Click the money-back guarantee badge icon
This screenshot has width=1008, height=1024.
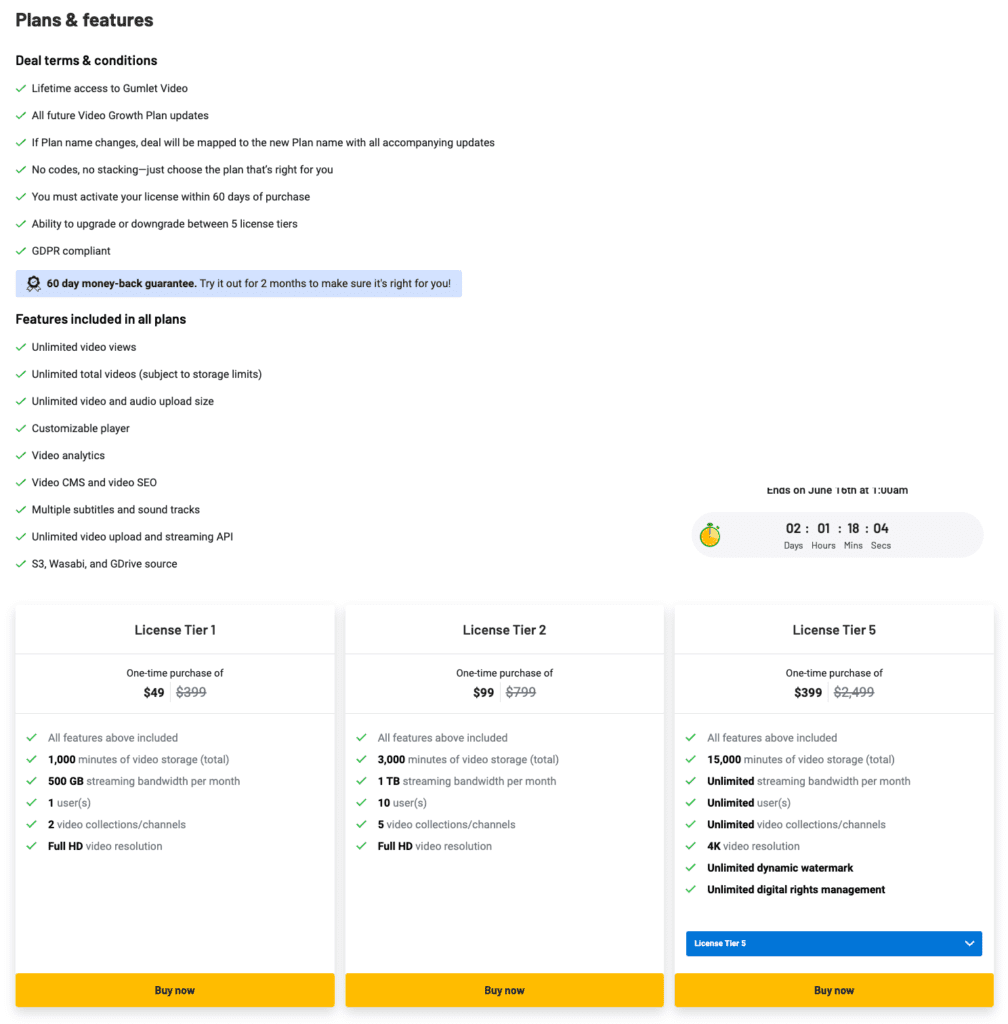[33, 283]
